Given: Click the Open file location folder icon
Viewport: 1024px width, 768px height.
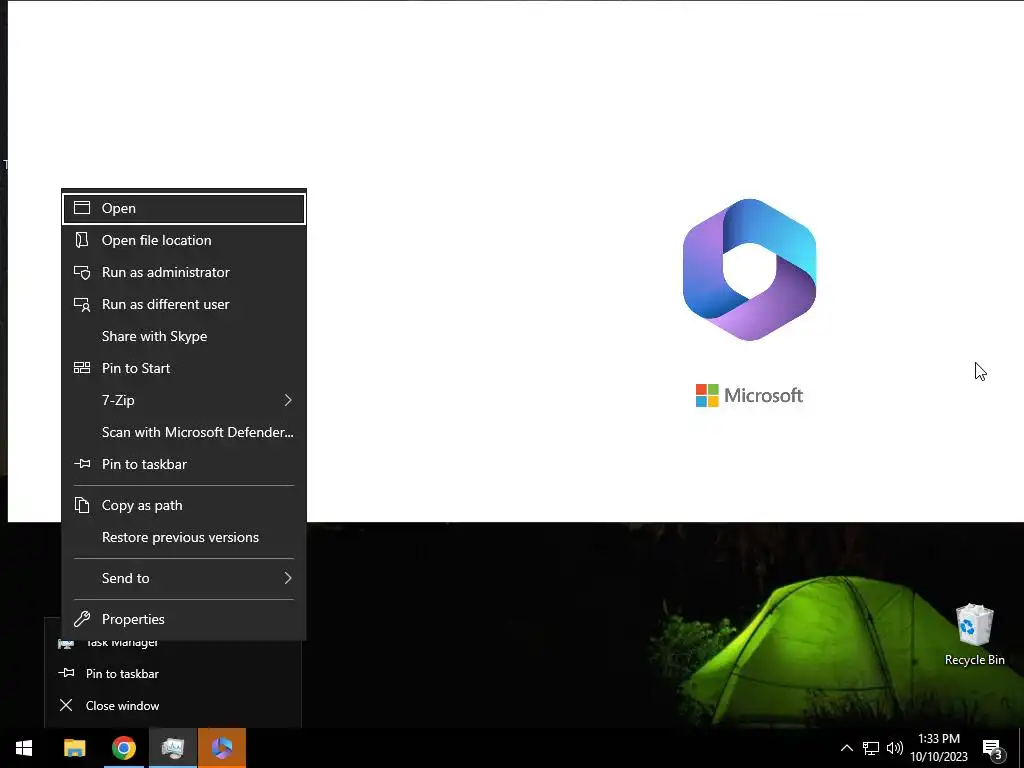Looking at the screenshot, I should (x=82, y=240).
